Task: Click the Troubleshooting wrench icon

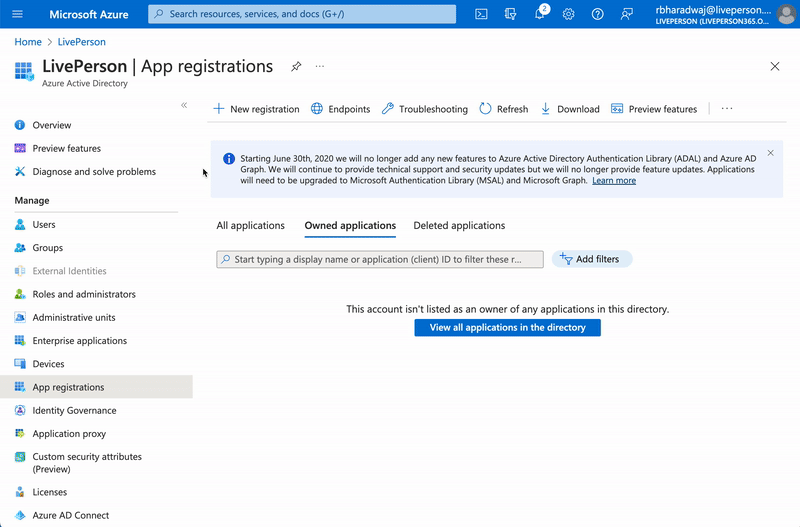Action: coord(388,109)
